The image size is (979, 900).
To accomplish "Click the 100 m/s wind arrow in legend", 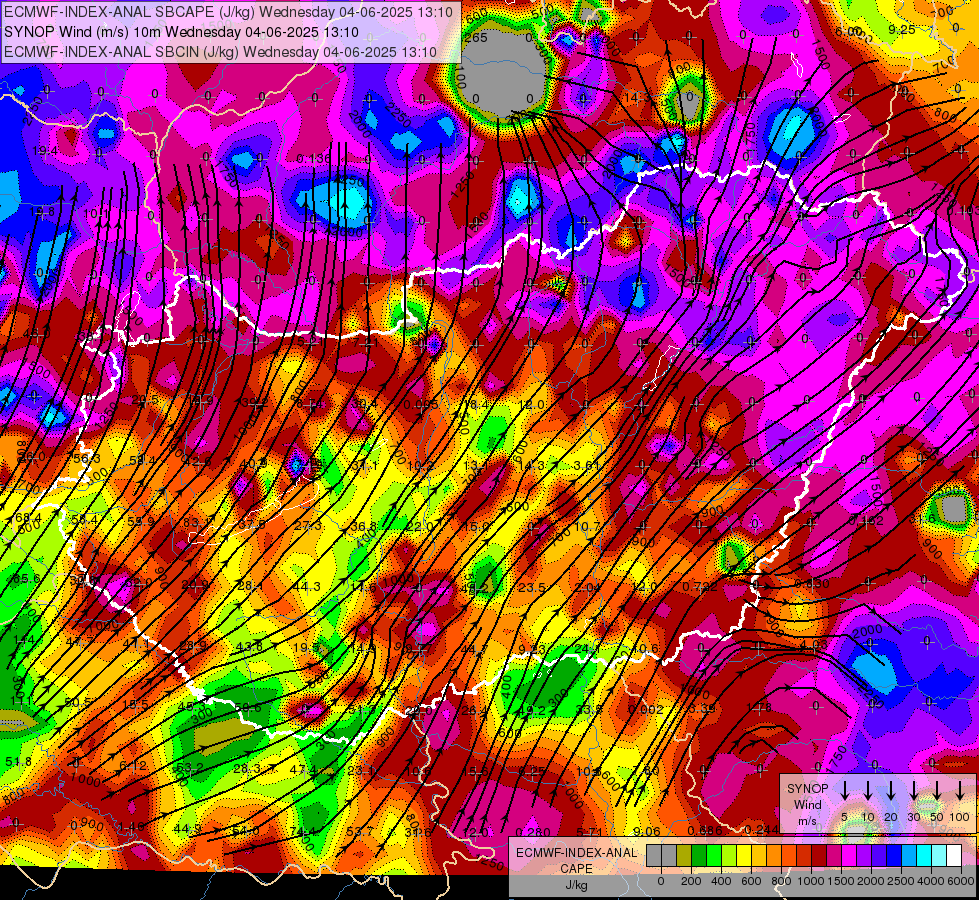I will pyautogui.click(x=960, y=790).
